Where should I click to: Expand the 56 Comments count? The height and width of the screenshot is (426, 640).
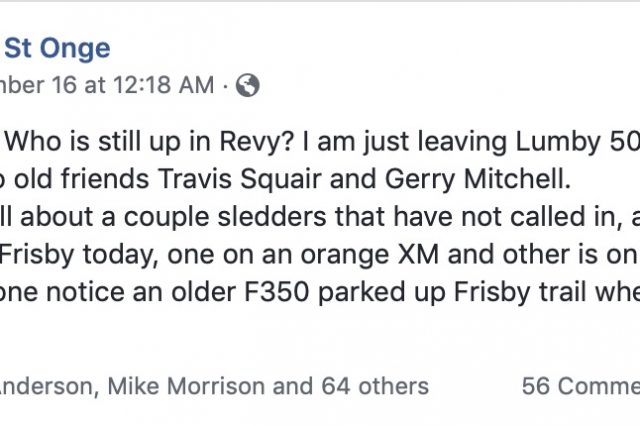[580, 385]
